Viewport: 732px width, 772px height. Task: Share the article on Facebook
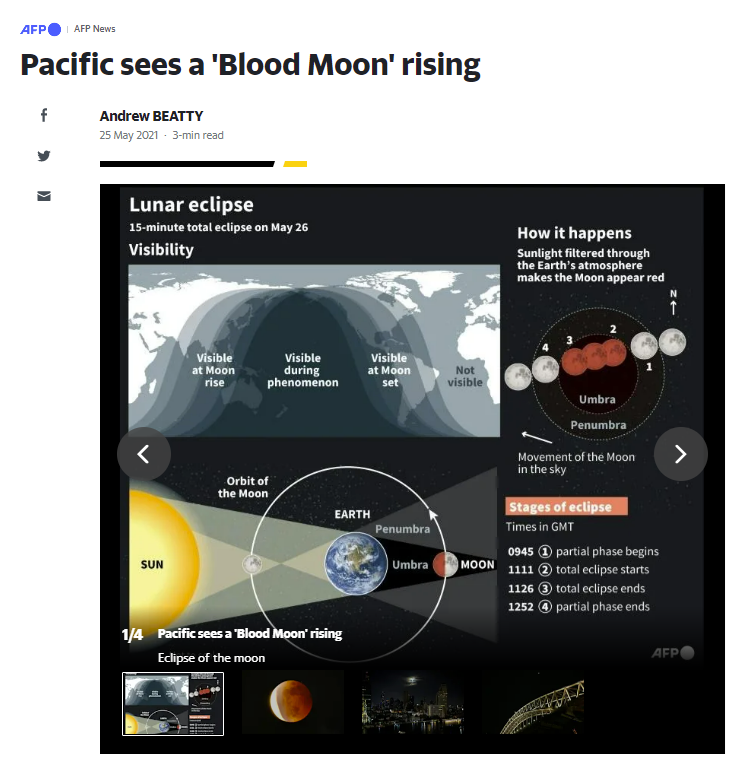pos(44,116)
